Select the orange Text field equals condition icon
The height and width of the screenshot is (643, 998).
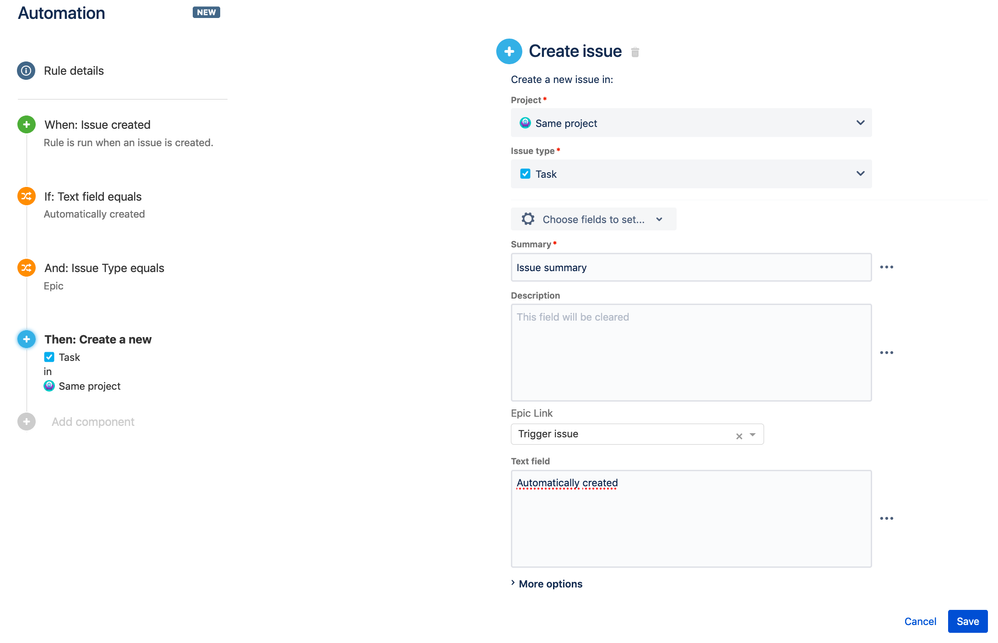(x=26, y=196)
